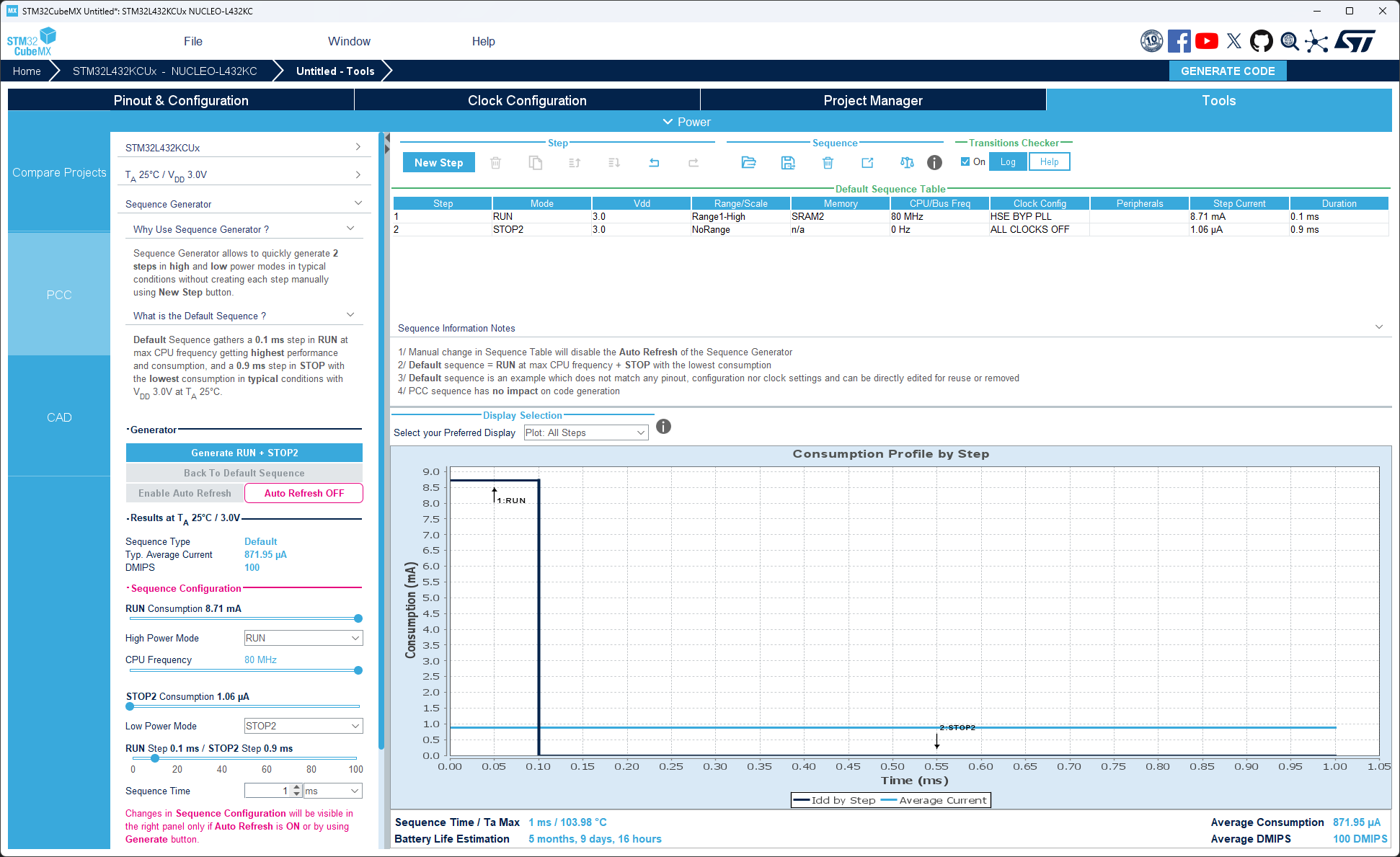Click the Sequence info icon
Image resolution: width=1400 pixels, height=857 pixels.
[934, 163]
